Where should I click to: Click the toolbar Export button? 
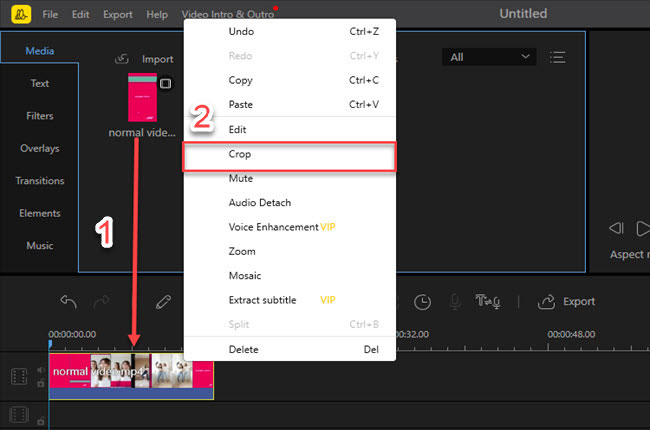(x=566, y=301)
